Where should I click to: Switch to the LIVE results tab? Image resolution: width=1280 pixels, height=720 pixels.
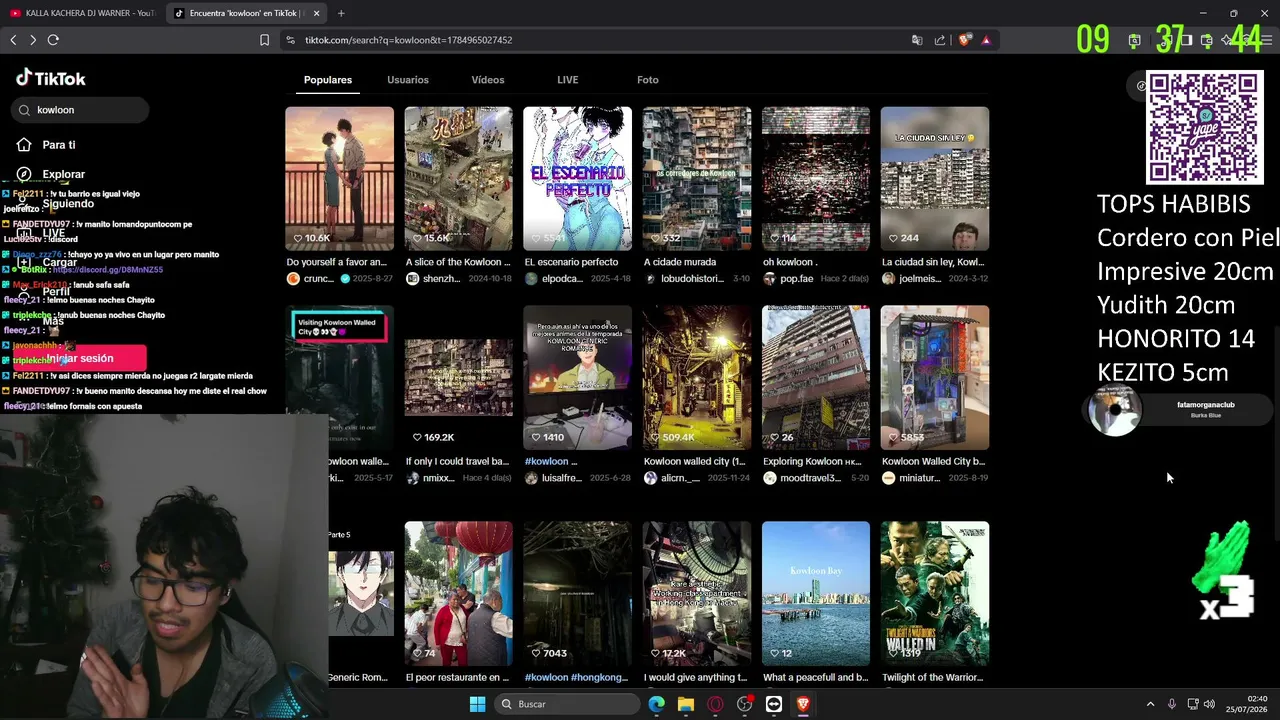coord(568,80)
